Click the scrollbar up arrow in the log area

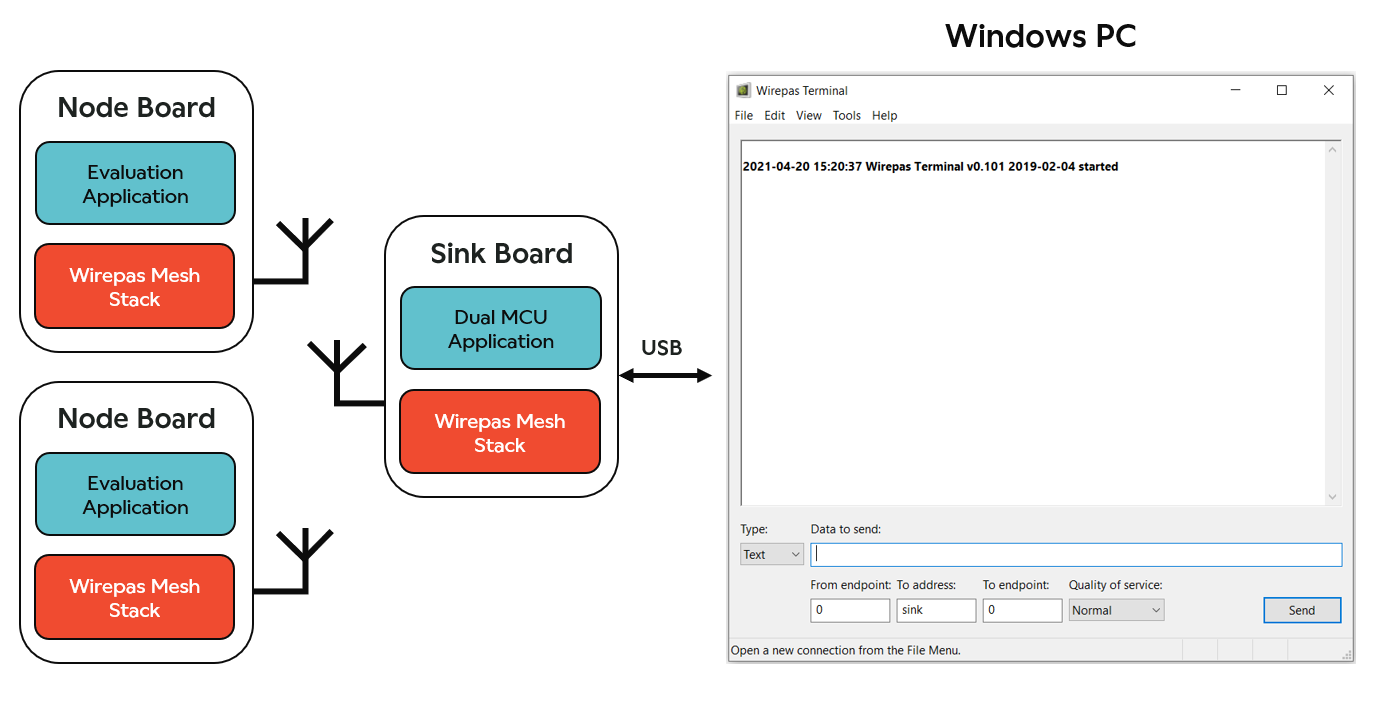pyautogui.click(x=1331, y=148)
